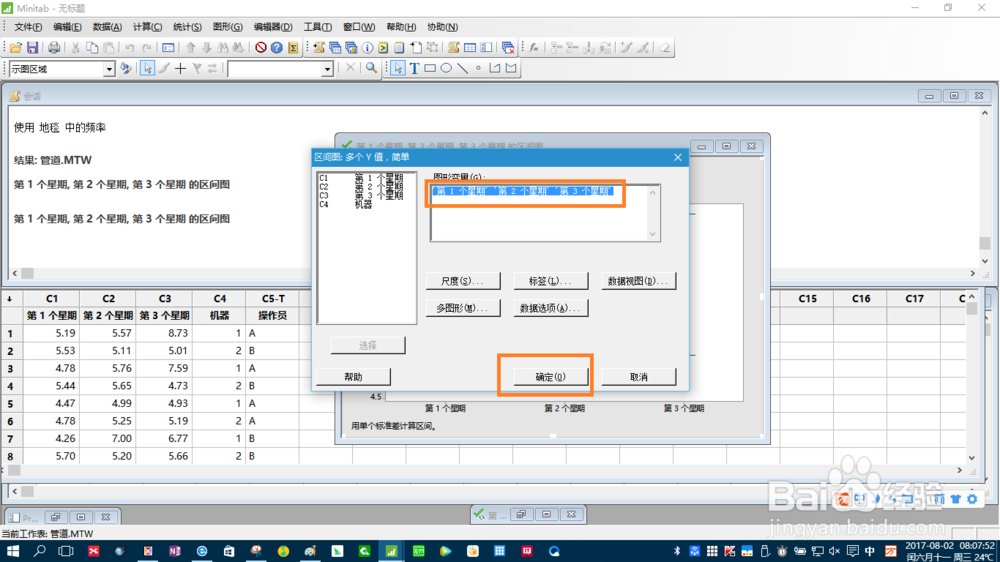The height and width of the screenshot is (562, 1000).
Task: Select the Line drawing tool
Action: (x=462, y=68)
